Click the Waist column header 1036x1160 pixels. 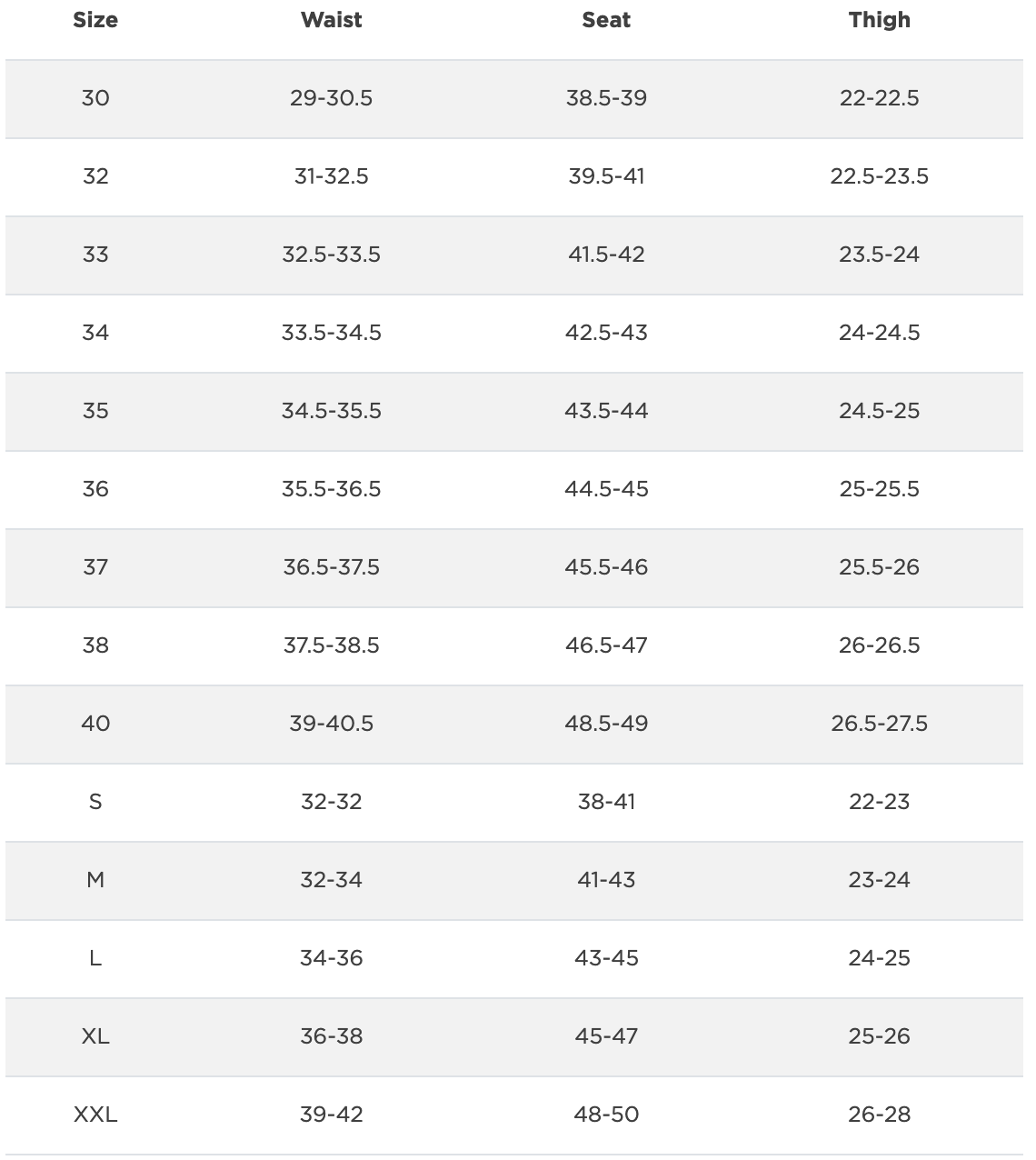click(x=332, y=20)
